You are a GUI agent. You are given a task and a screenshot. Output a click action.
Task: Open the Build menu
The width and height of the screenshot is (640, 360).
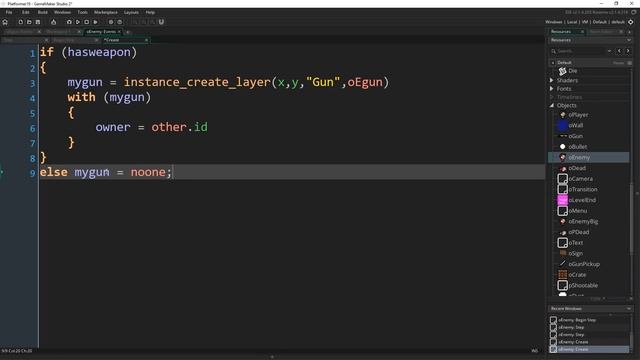[42, 12]
